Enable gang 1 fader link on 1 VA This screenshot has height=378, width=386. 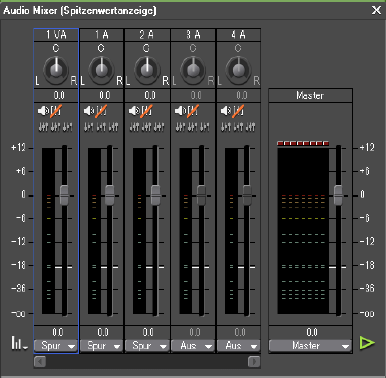(x=43, y=127)
